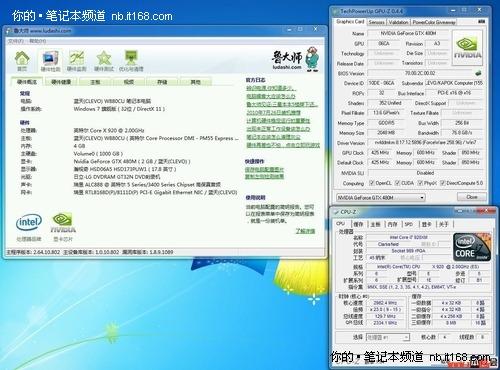Switch to the 硬件健康 health tab in Ludashi
The width and height of the screenshot is (500, 370).
click(61, 82)
